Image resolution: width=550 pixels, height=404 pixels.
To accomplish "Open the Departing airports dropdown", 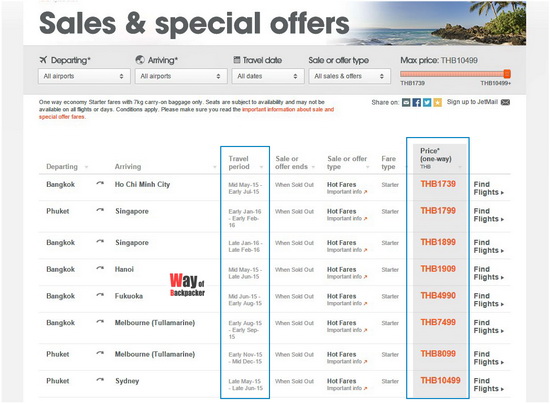I will pos(84,76).
